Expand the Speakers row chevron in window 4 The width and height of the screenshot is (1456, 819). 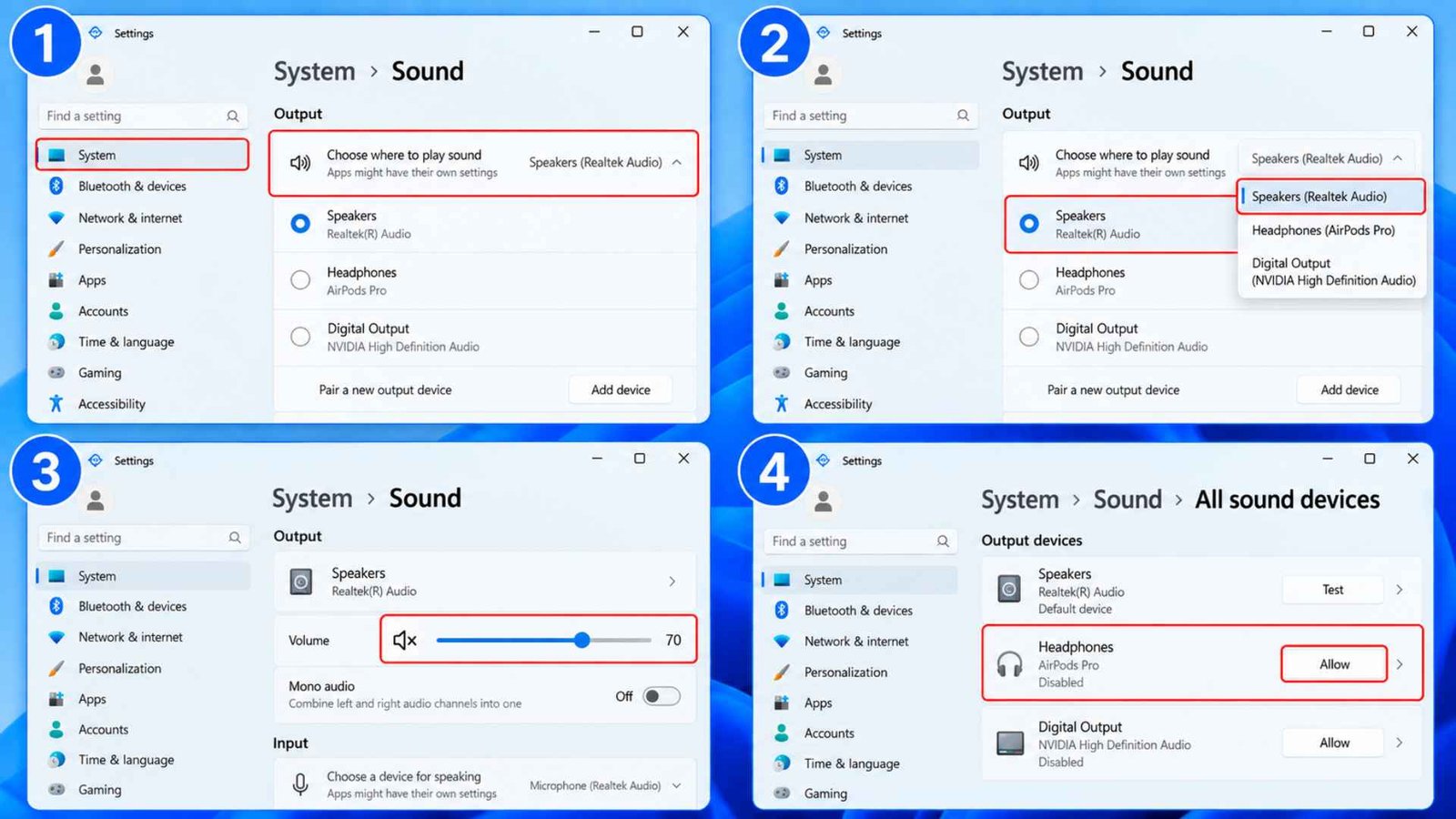click(x=1400, y=590)
